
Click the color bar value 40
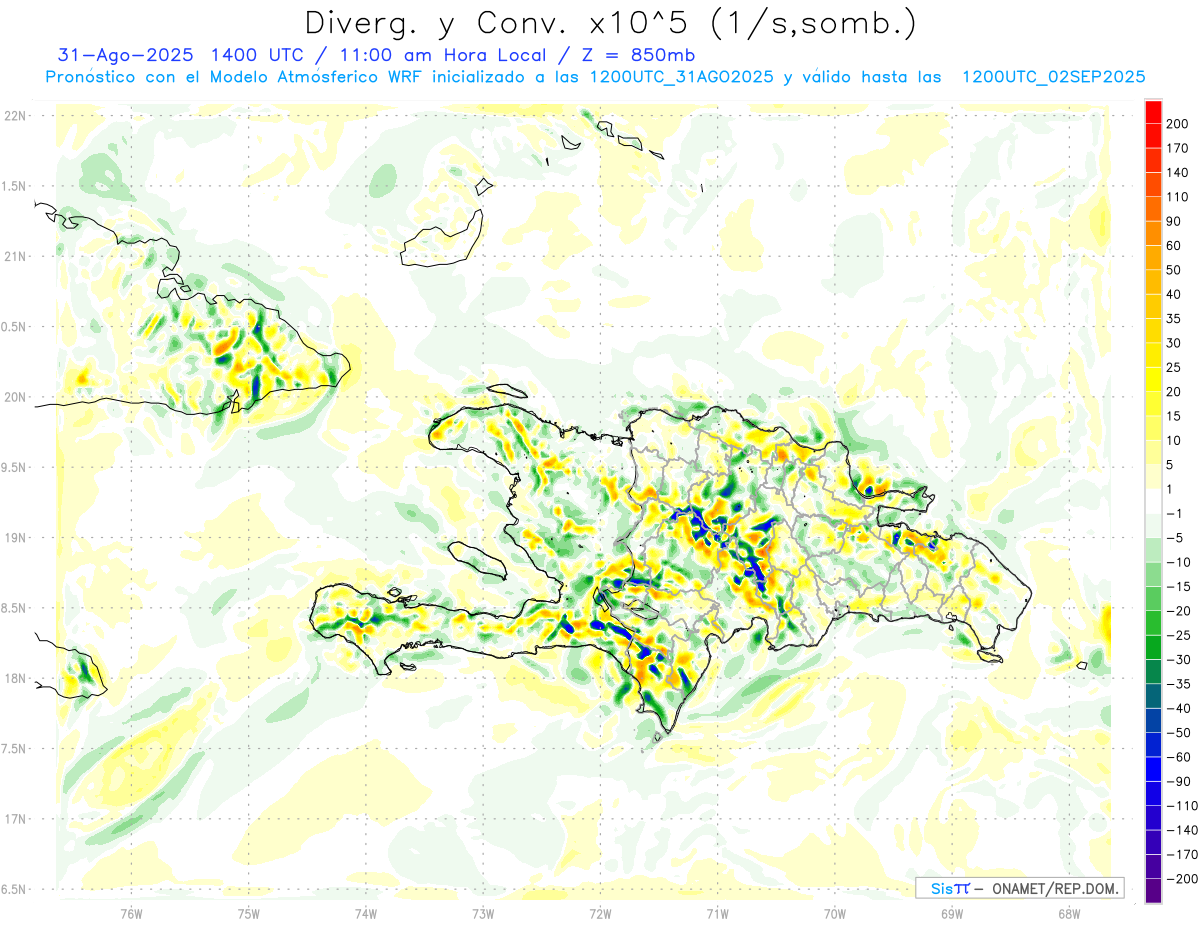[x=1174, y=294]
